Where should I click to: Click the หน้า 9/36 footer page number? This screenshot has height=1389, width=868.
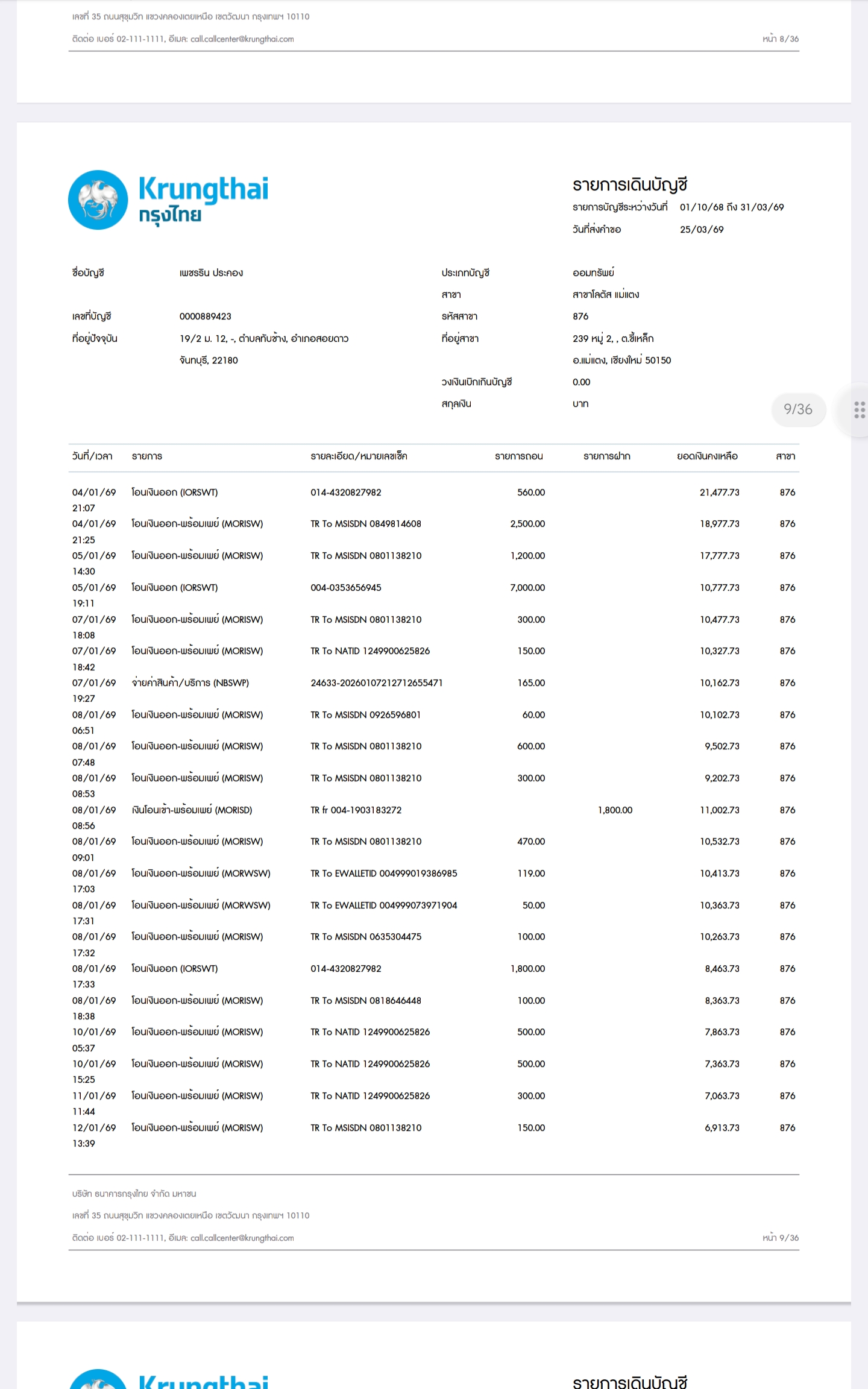[780, 1238]
